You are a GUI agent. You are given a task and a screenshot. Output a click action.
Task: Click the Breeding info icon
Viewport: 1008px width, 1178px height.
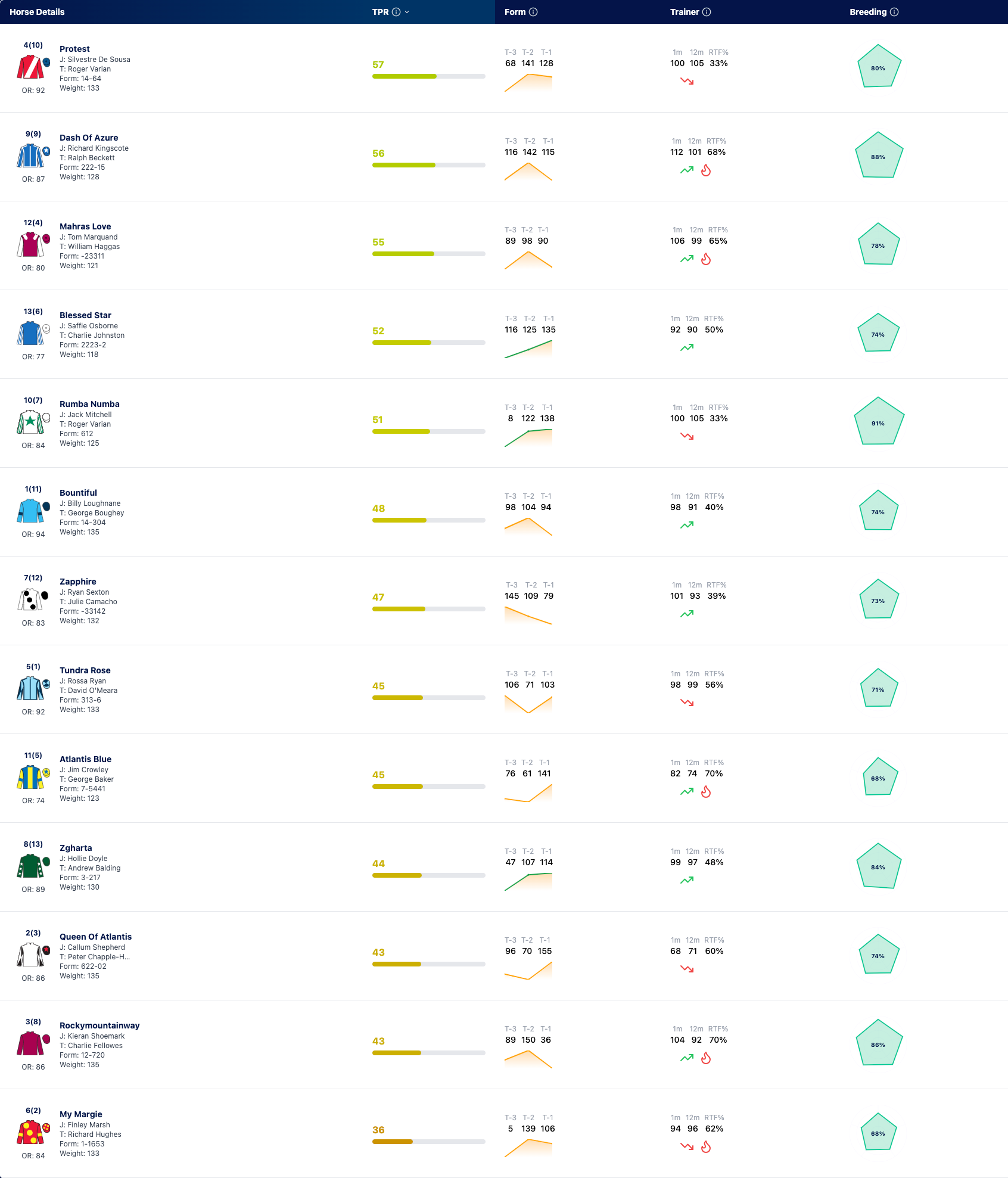pos(894,12)
